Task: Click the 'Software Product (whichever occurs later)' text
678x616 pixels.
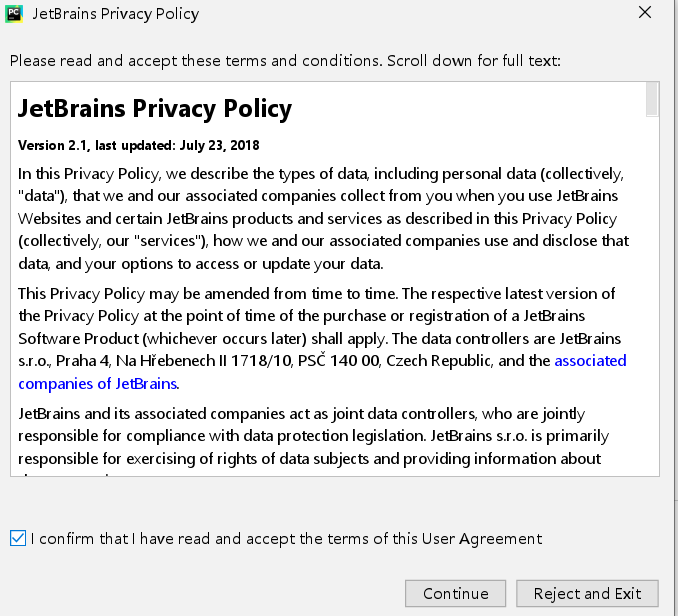Action: tap(162, 338)
